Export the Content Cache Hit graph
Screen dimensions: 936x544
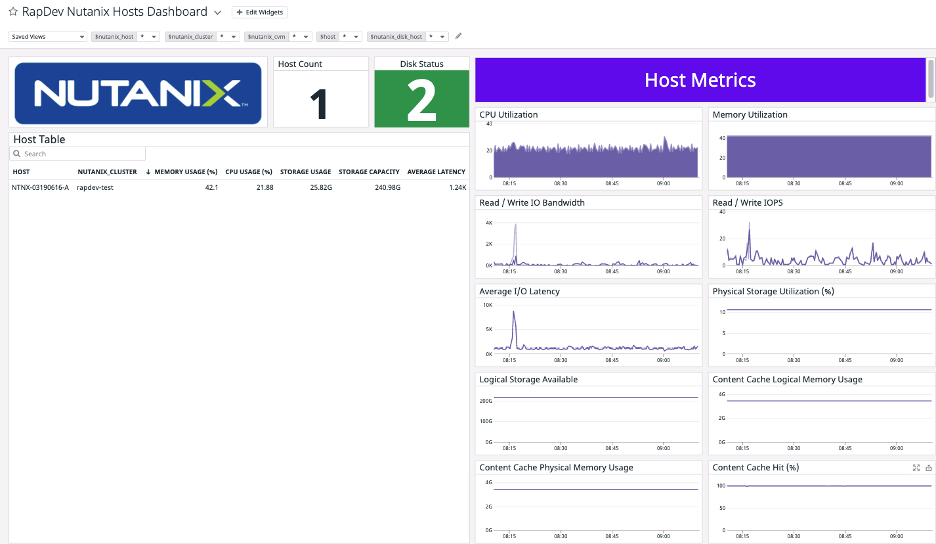[929, 468]
